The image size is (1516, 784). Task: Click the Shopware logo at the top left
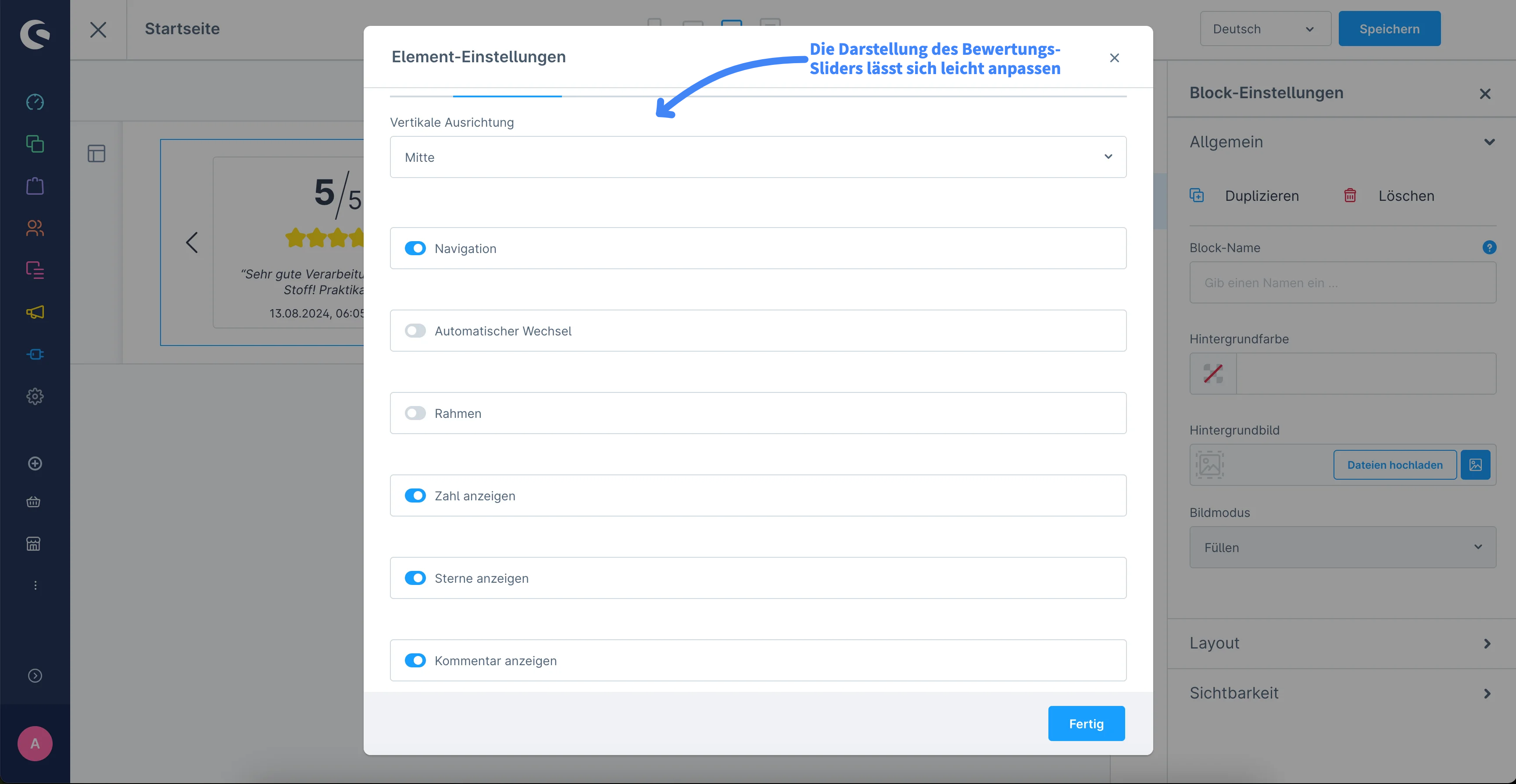[35, 34]
